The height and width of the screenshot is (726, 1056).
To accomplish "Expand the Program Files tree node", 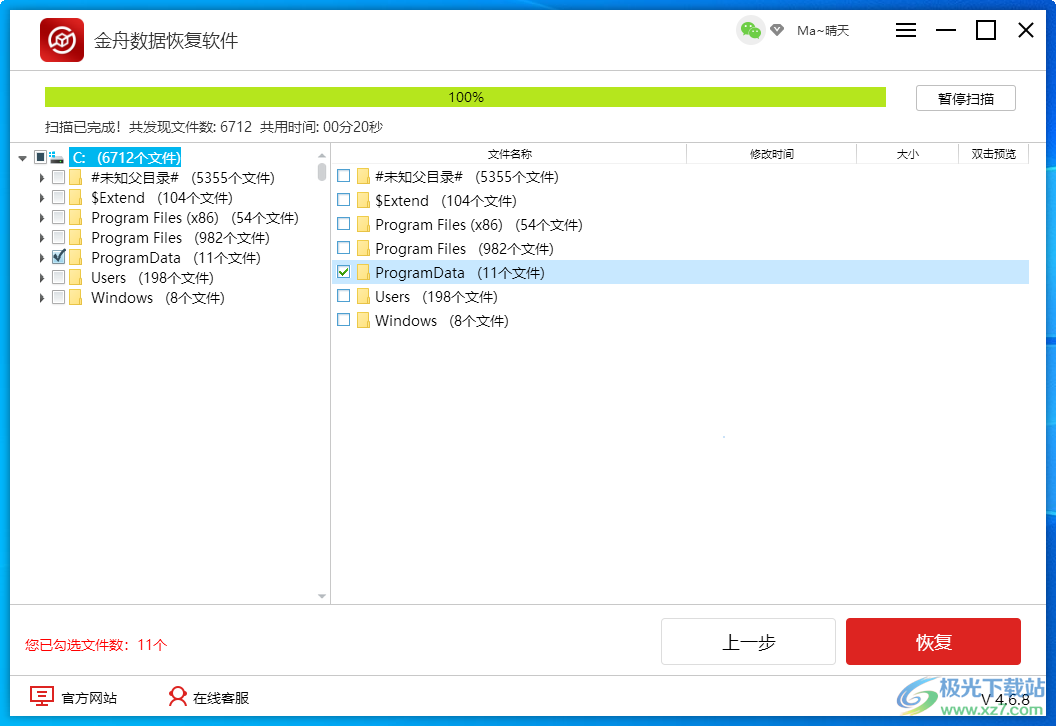I will pos(41,238).
